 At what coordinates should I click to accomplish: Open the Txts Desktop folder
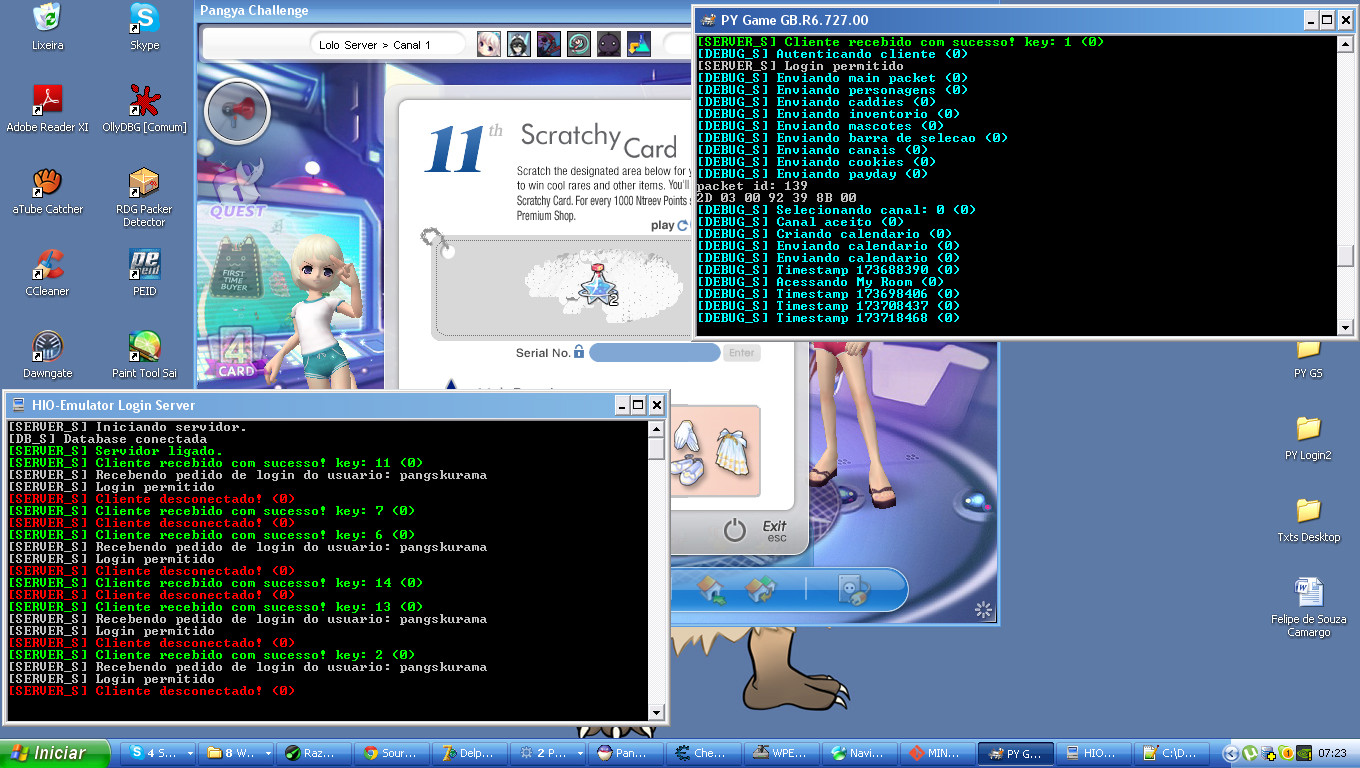1308,518
